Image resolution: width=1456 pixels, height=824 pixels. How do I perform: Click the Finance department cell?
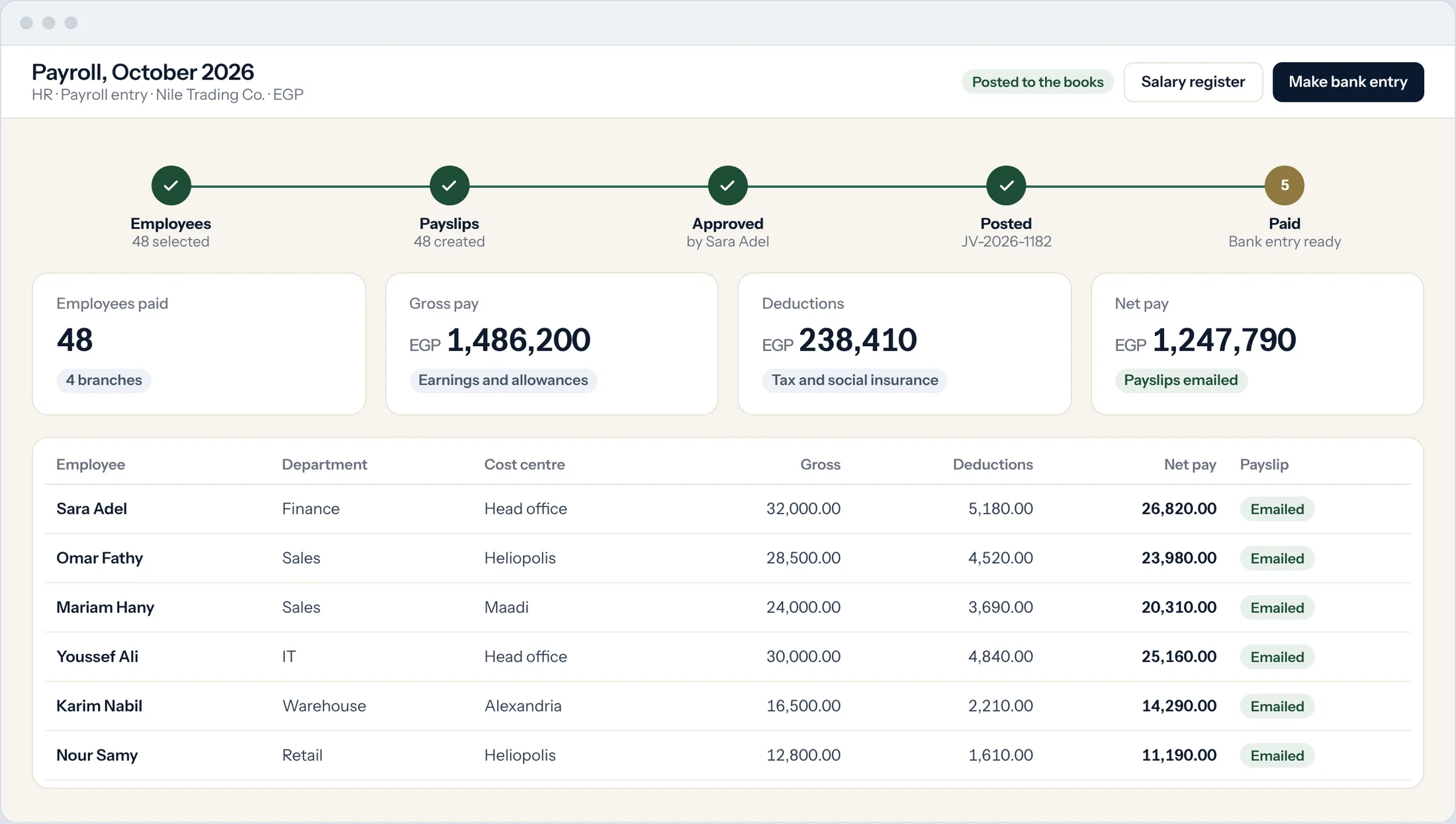tap(310, 509)
